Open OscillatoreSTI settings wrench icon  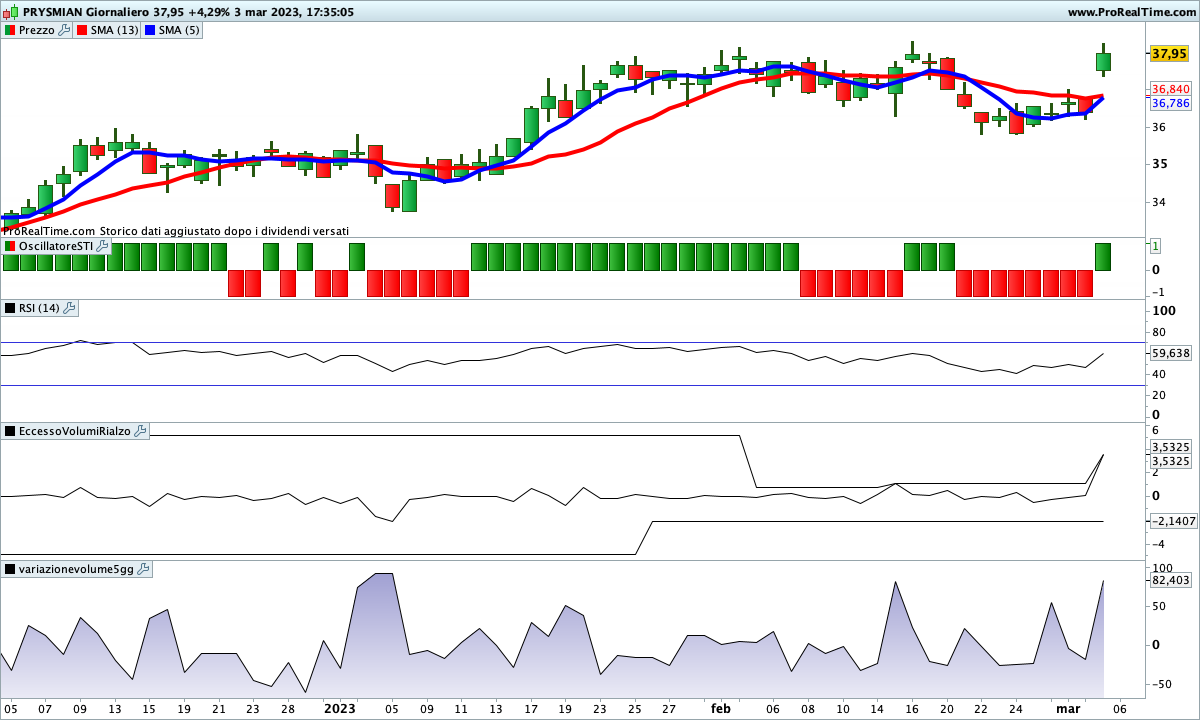click(101, 245)
